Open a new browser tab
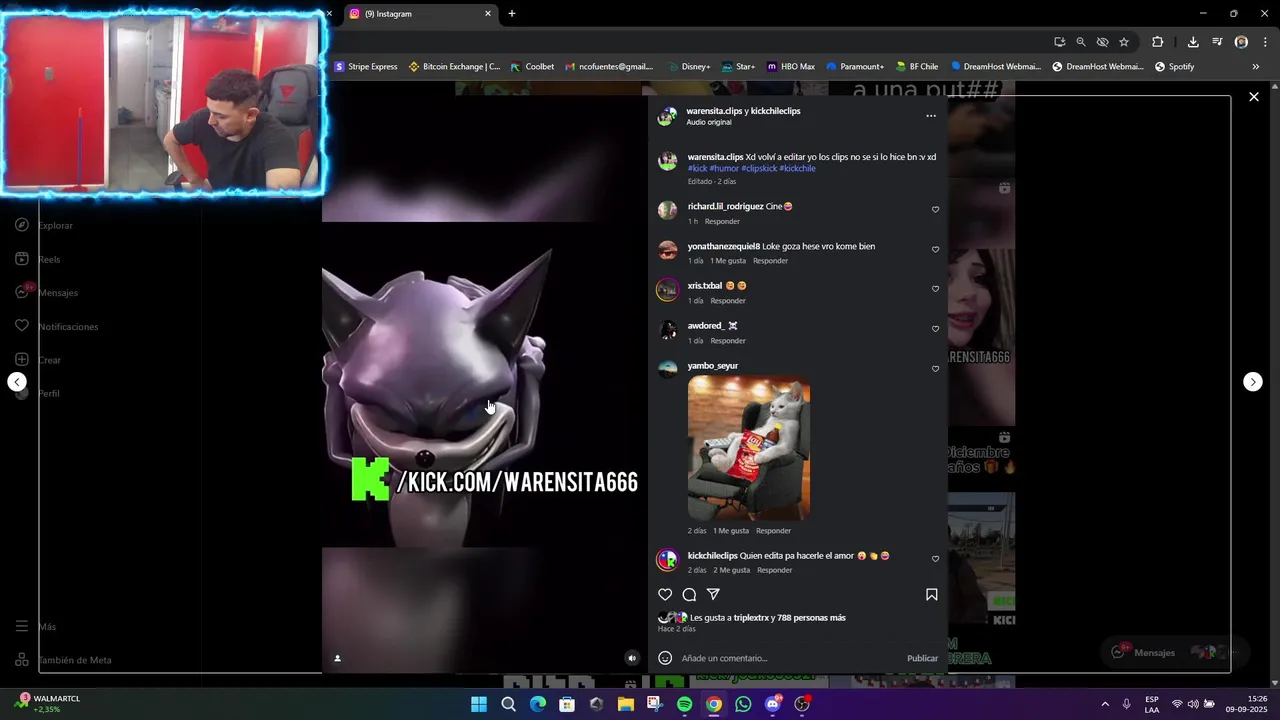The image size is (1280, 720). (x=512, y=14)
